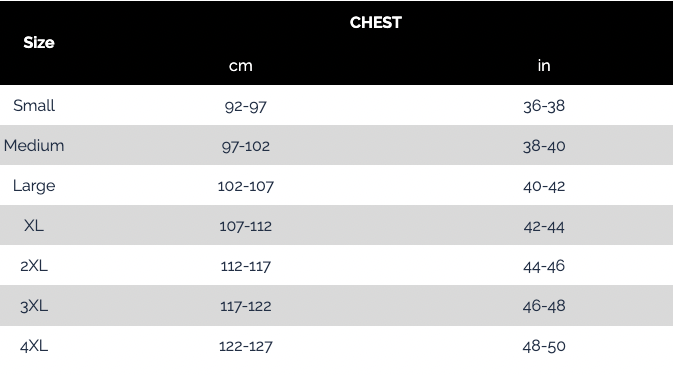The height and width of the screenshot is (375, 673).
Task: Select the XL size label
Action: coord(34,226)
